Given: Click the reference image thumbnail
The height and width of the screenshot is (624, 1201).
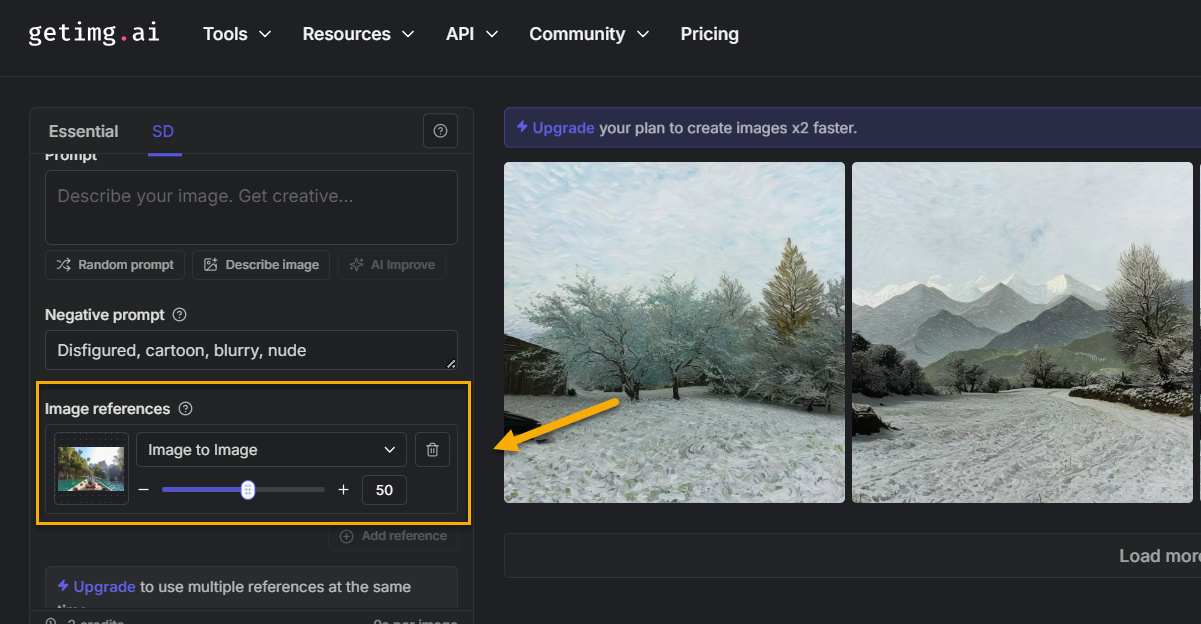Looking at the screenshot, I should [x=90, y=467].
